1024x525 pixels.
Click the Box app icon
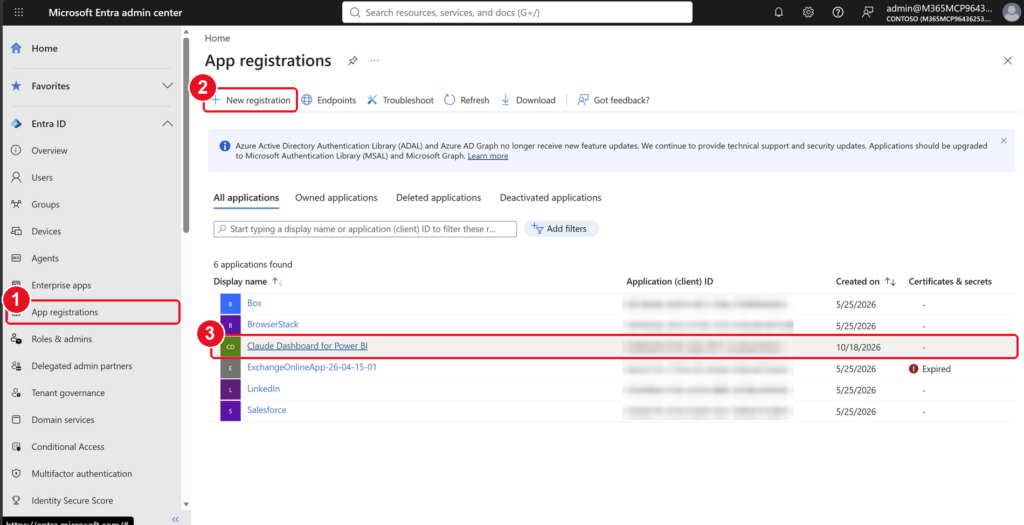click(230, 304)
